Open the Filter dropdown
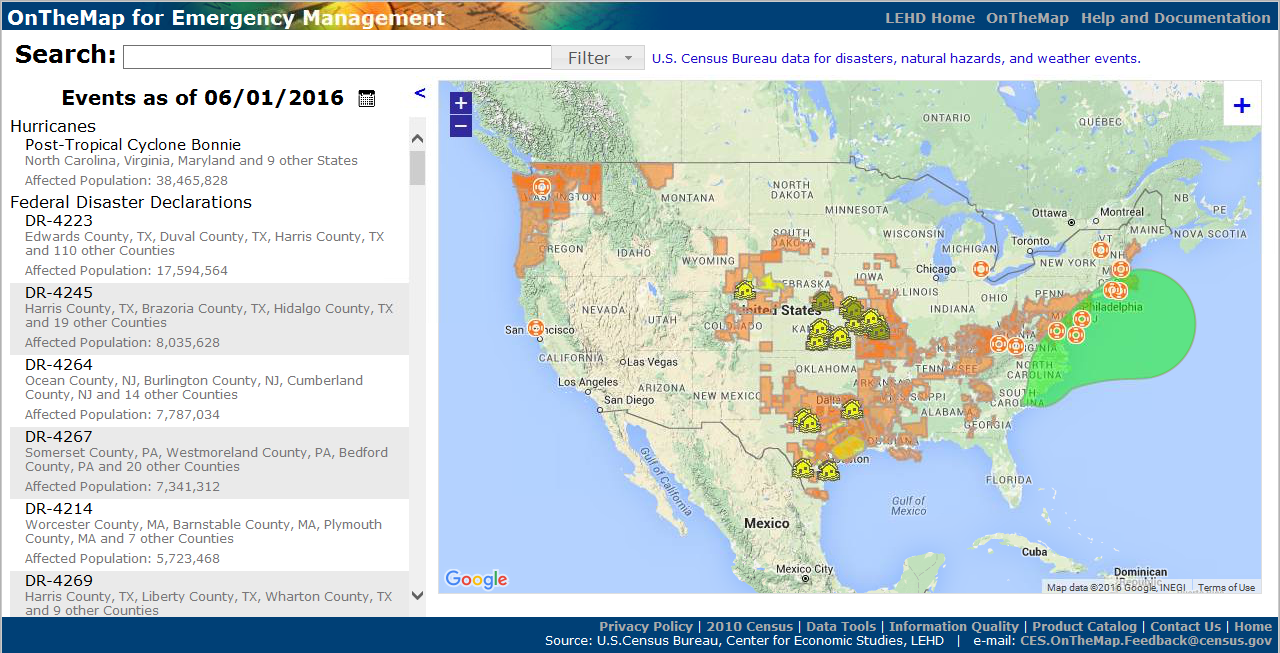Screen dimensions: 1280x653 point(599,58)
